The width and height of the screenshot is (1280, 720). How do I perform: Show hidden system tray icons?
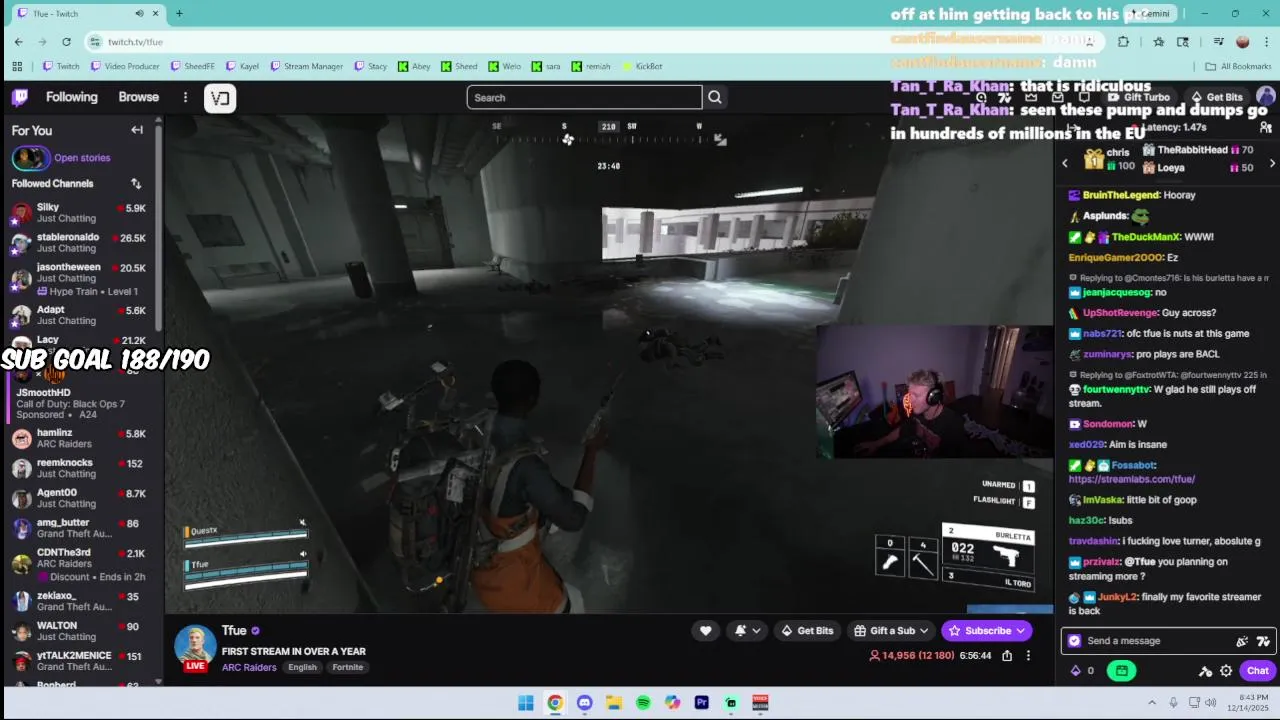coord(1152,703)
